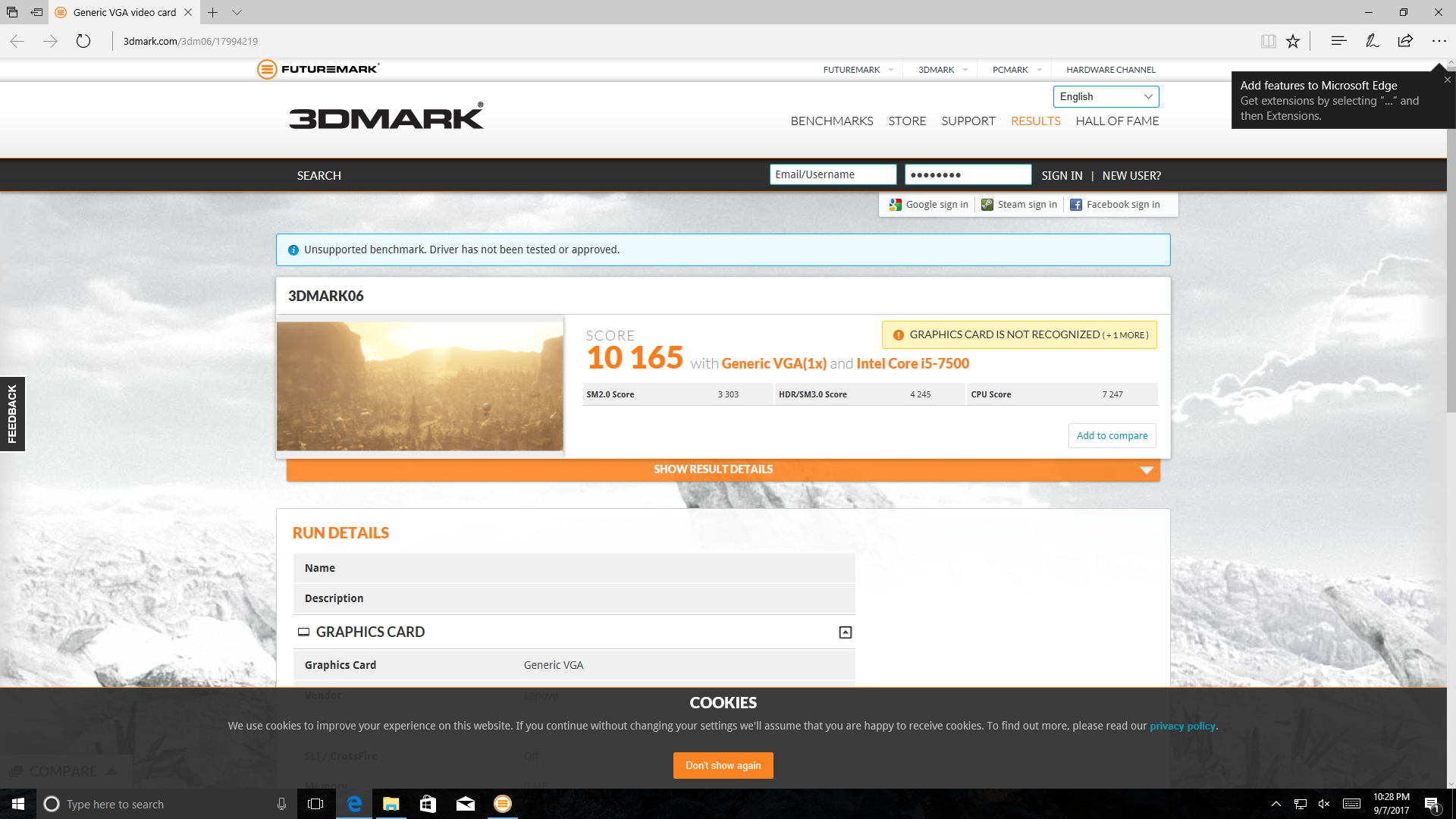Expand Show Result Details bar
This screenshot has height=819, width=1456.
pyautogui.click(x=723, y=469)
